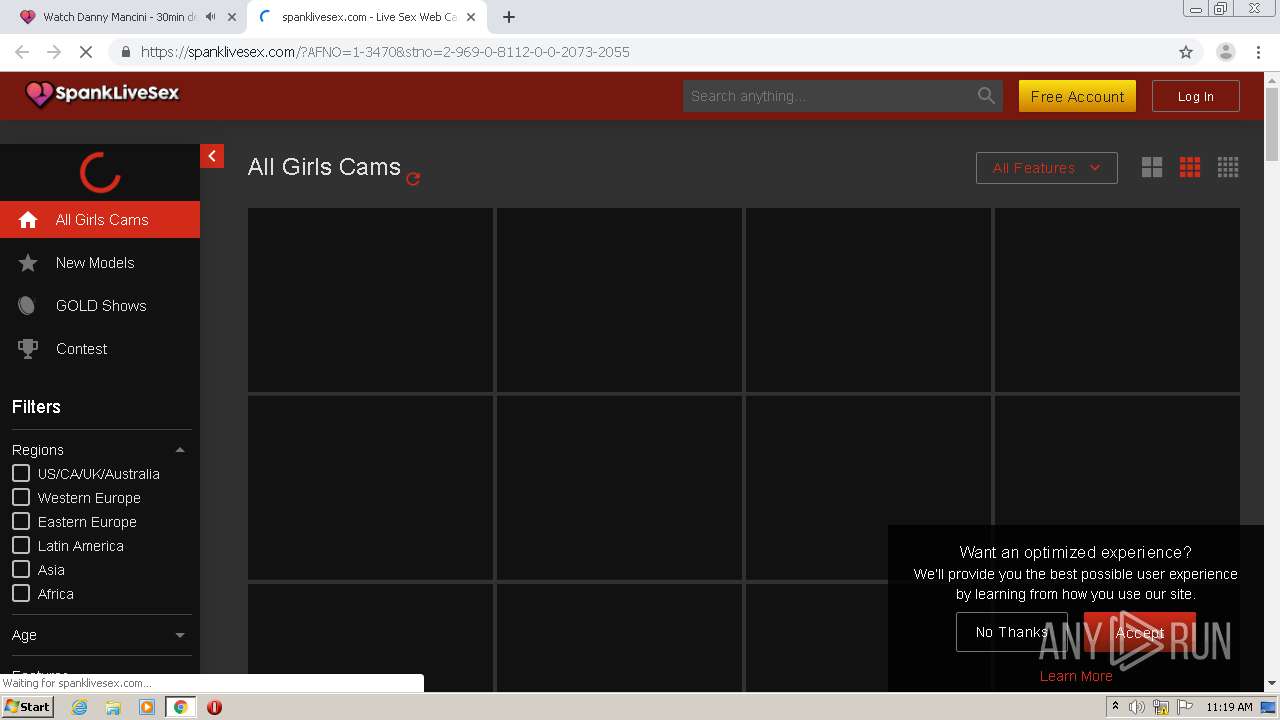Open Internet Explorer from taskbar
This screenshot has height=720, width=1280.
pos(80,707)
